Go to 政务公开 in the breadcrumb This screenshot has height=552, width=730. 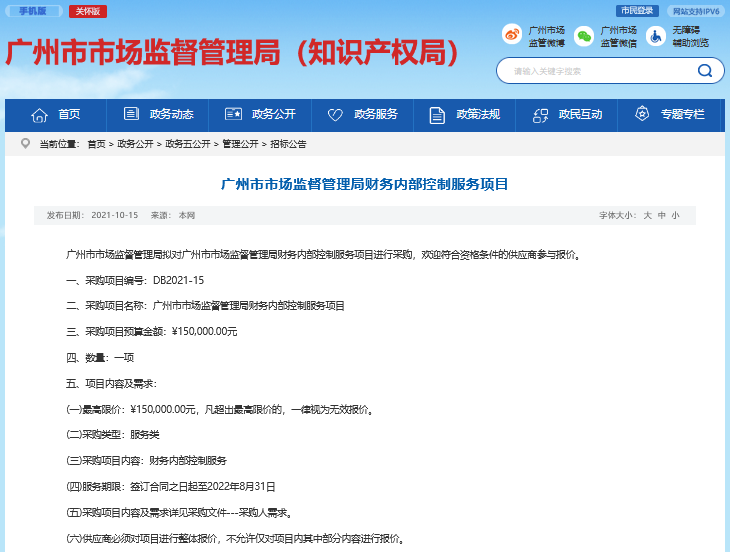coord(135,144)
